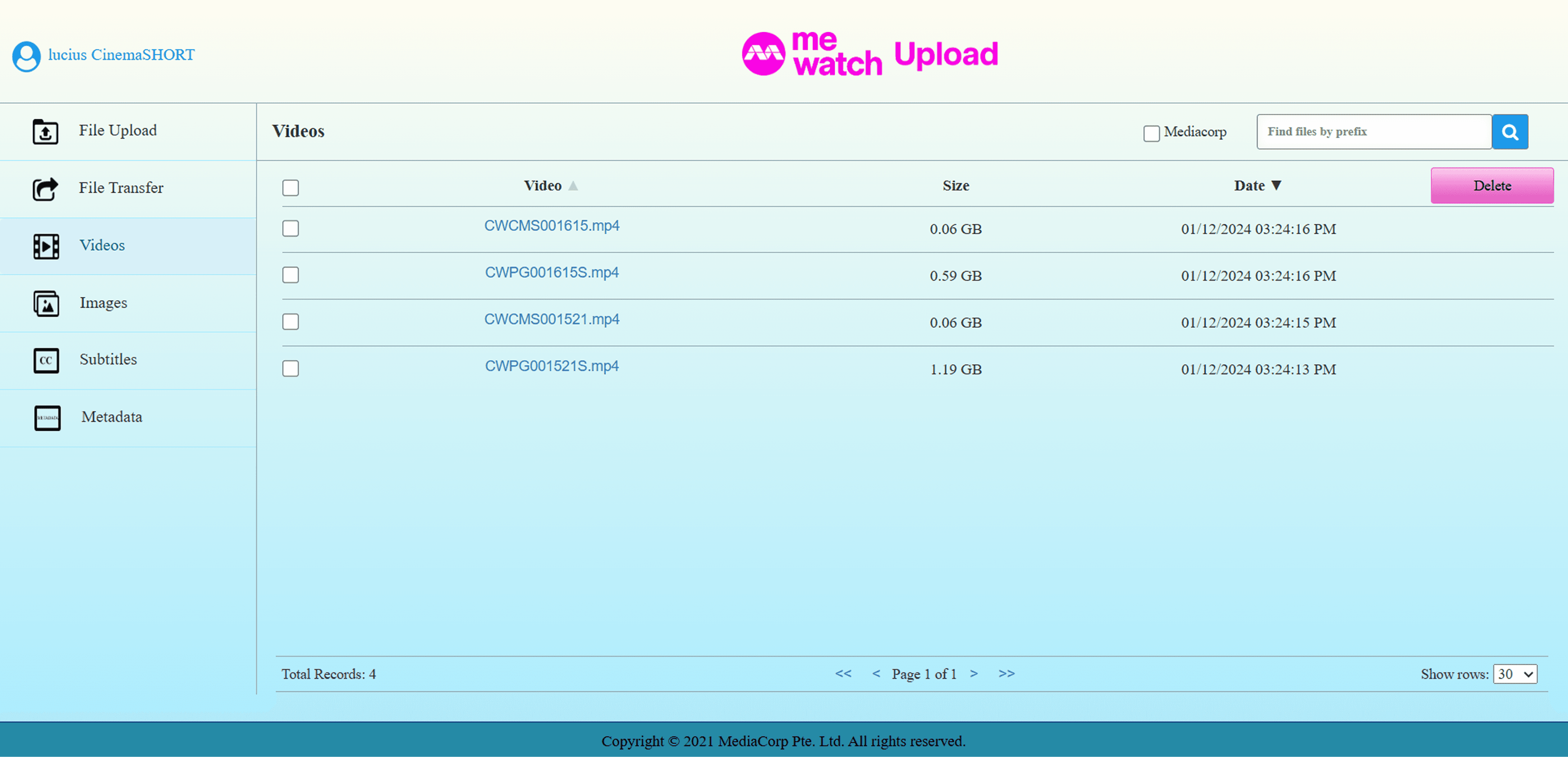The image size is (1568, 757).
Task: Go to last page with >> link
Action: point(1006,673)
